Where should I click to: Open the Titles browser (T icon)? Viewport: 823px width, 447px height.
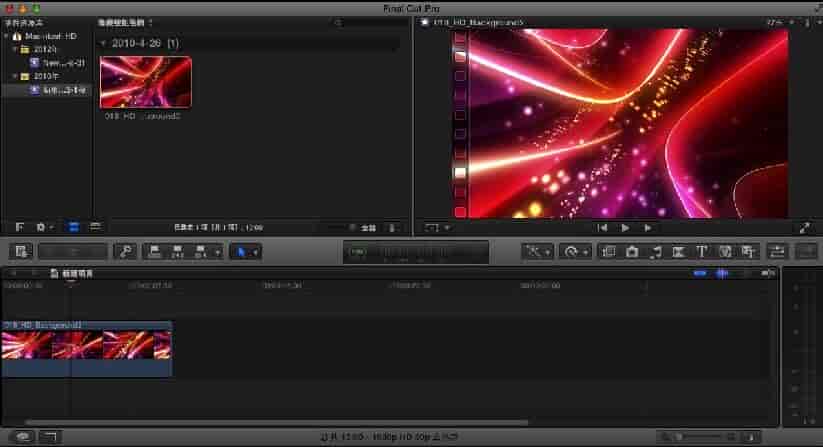coord(702,251)
